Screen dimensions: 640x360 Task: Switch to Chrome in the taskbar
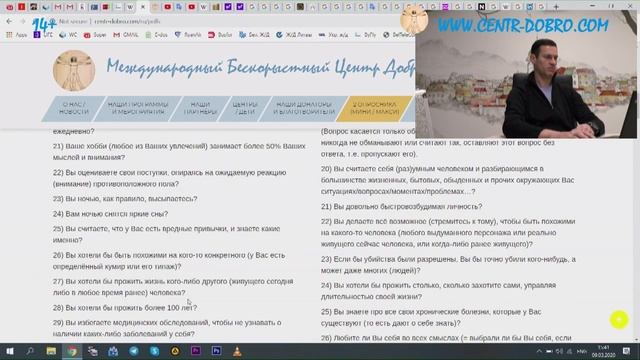click(x=72, y=351)
